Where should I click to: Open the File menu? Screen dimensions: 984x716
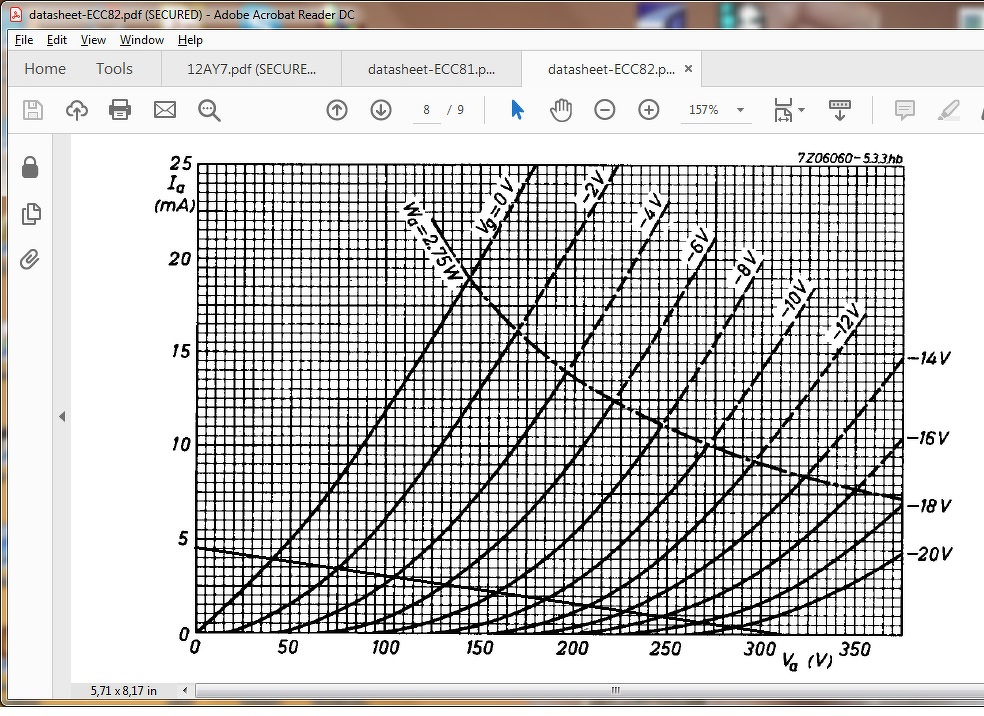(24, 40)
